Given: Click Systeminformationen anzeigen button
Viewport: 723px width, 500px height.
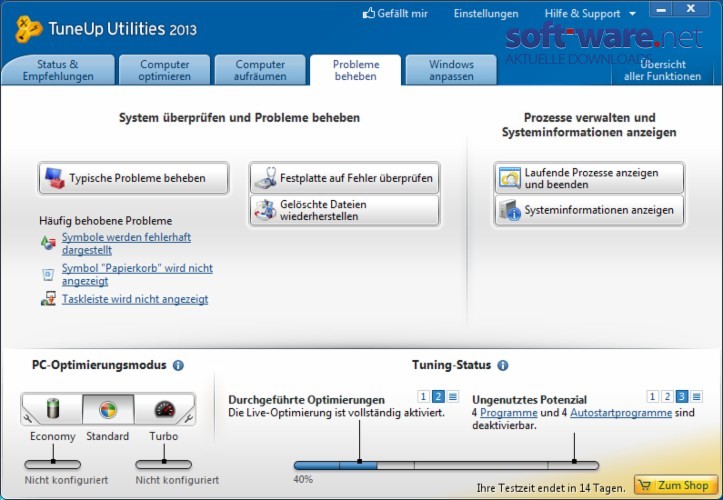Looking at the screenshot, I should click(589, 210).
